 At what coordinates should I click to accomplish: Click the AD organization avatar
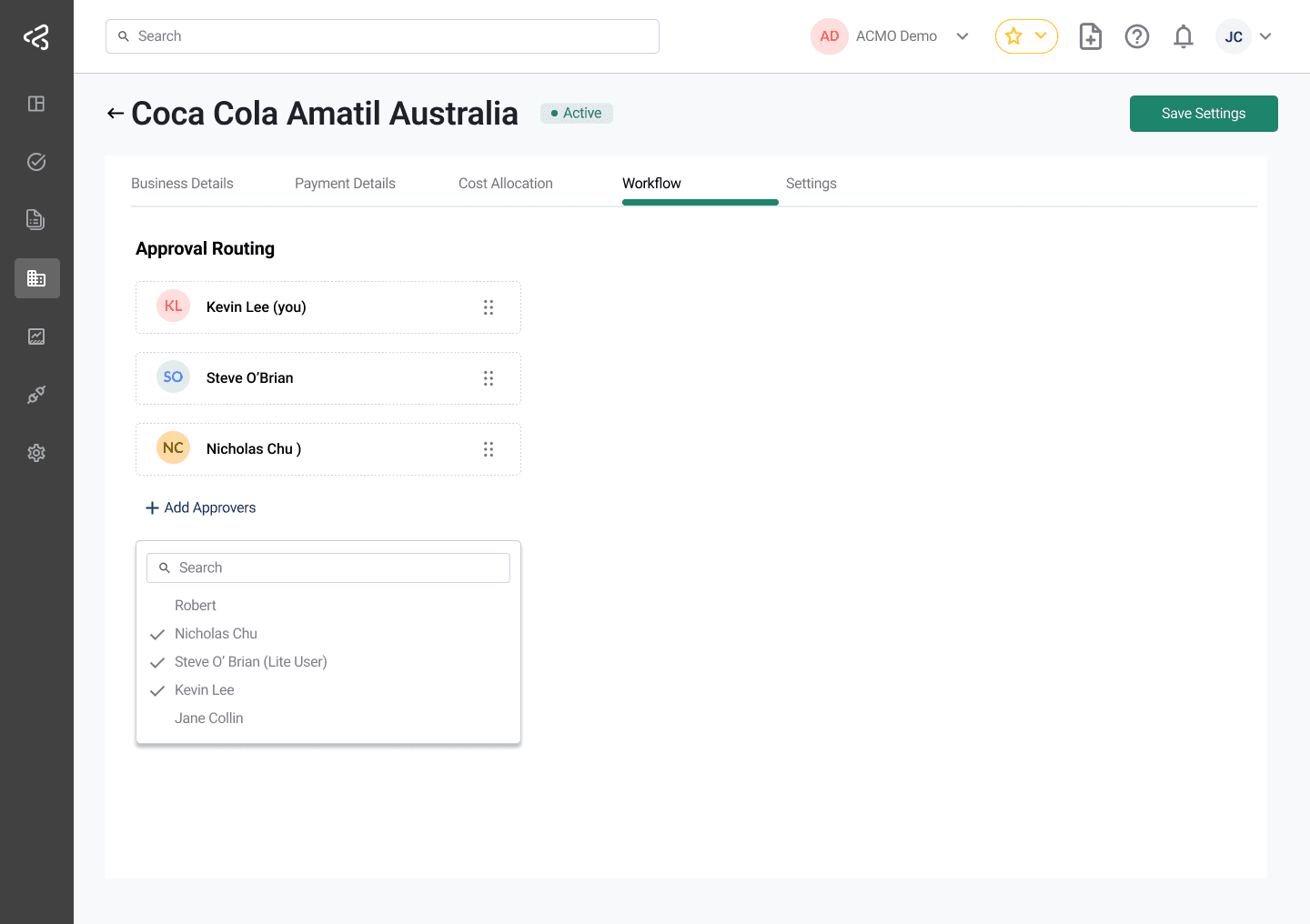click(x=830, y=36)
